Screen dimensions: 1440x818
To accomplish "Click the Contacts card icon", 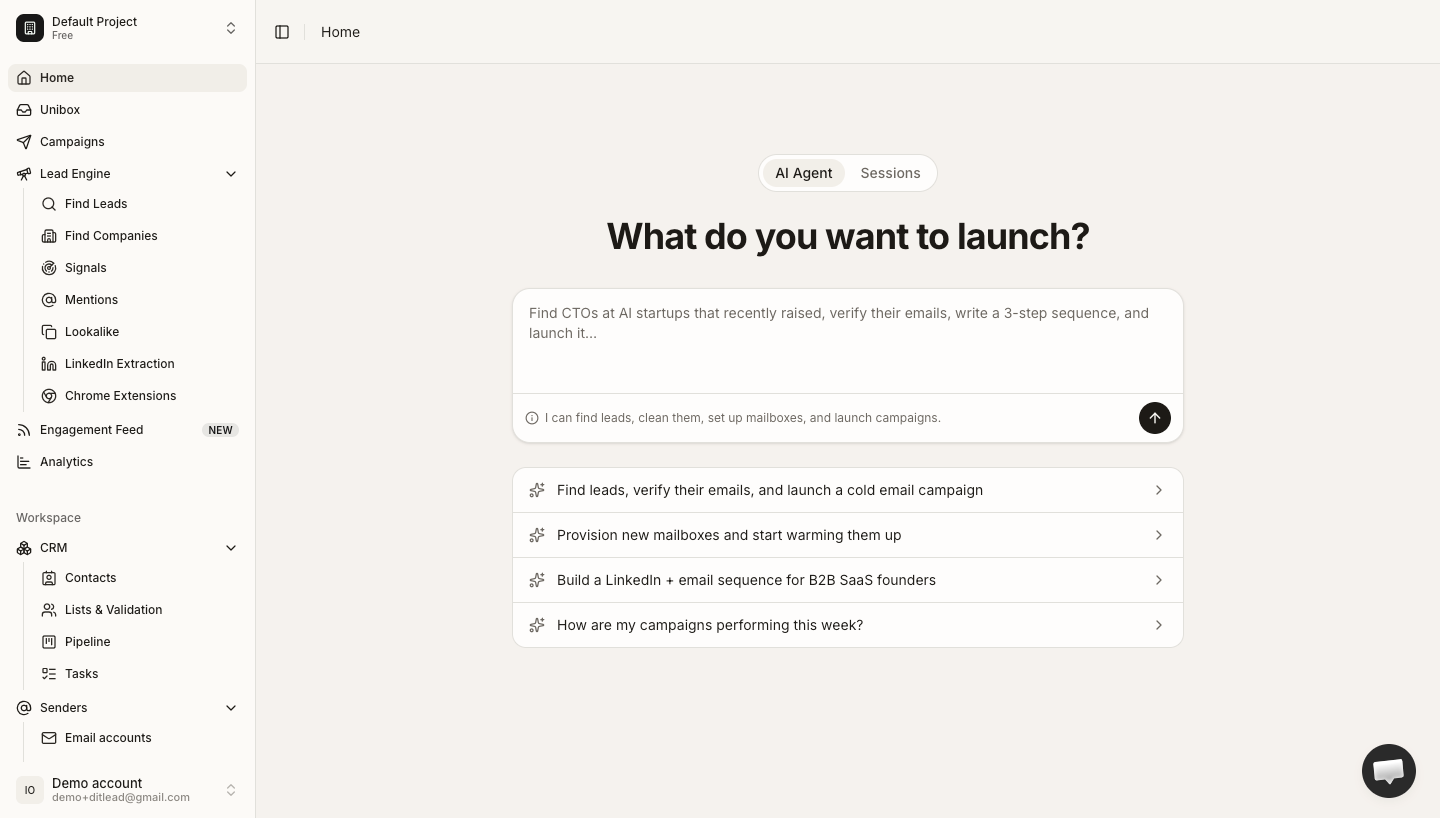I will click(x=49, y=578).
